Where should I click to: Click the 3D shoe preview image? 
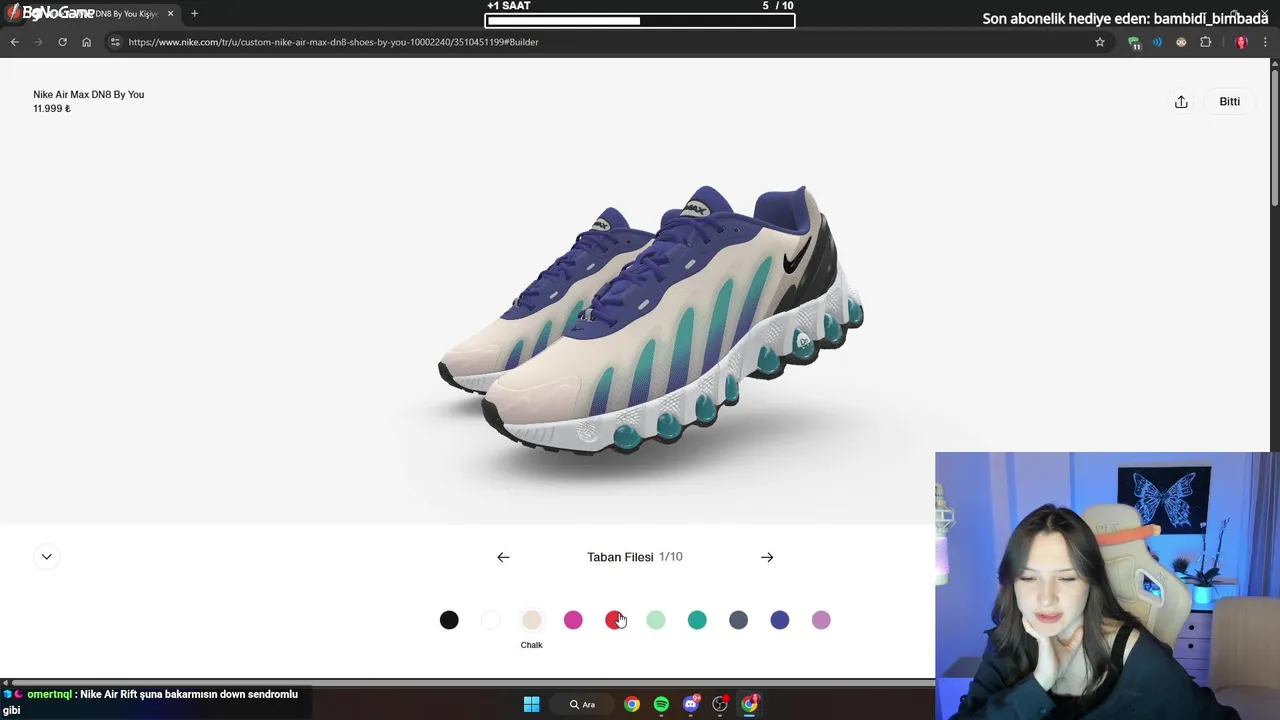(650, 318)
